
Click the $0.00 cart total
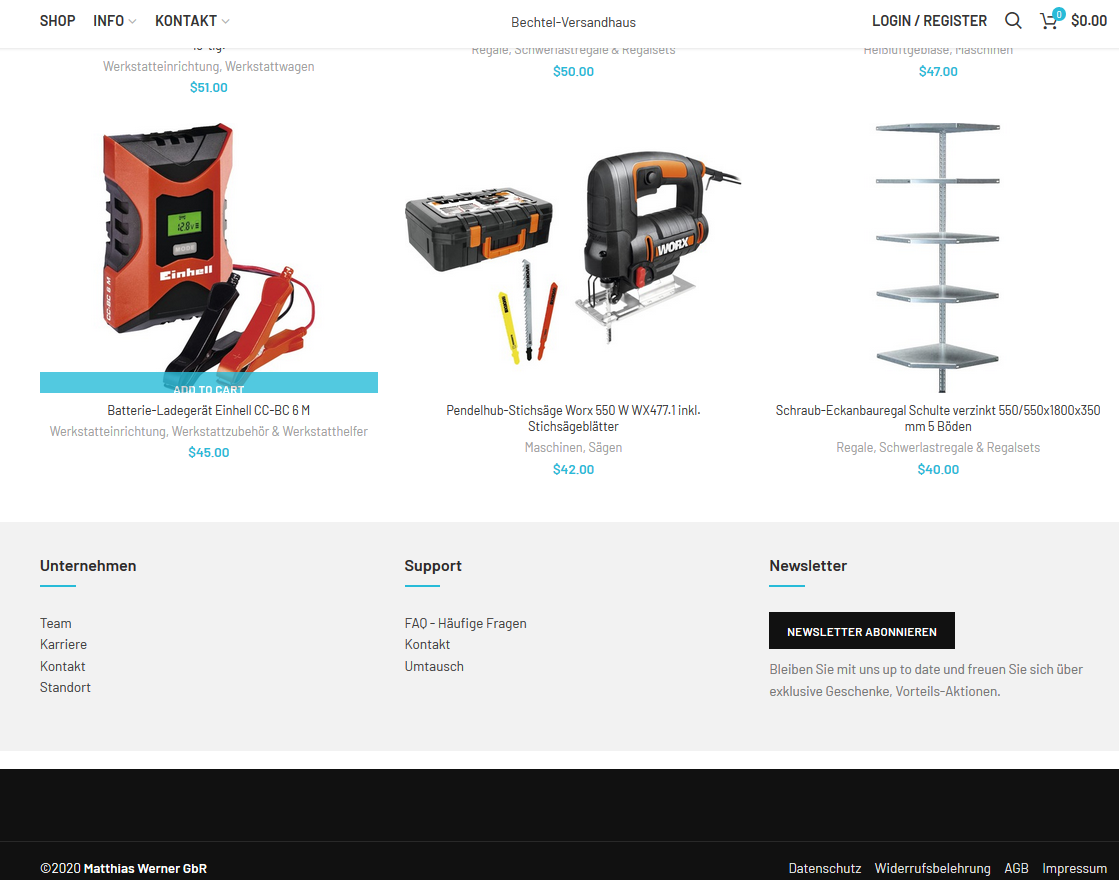click(x=1088, y=21)
